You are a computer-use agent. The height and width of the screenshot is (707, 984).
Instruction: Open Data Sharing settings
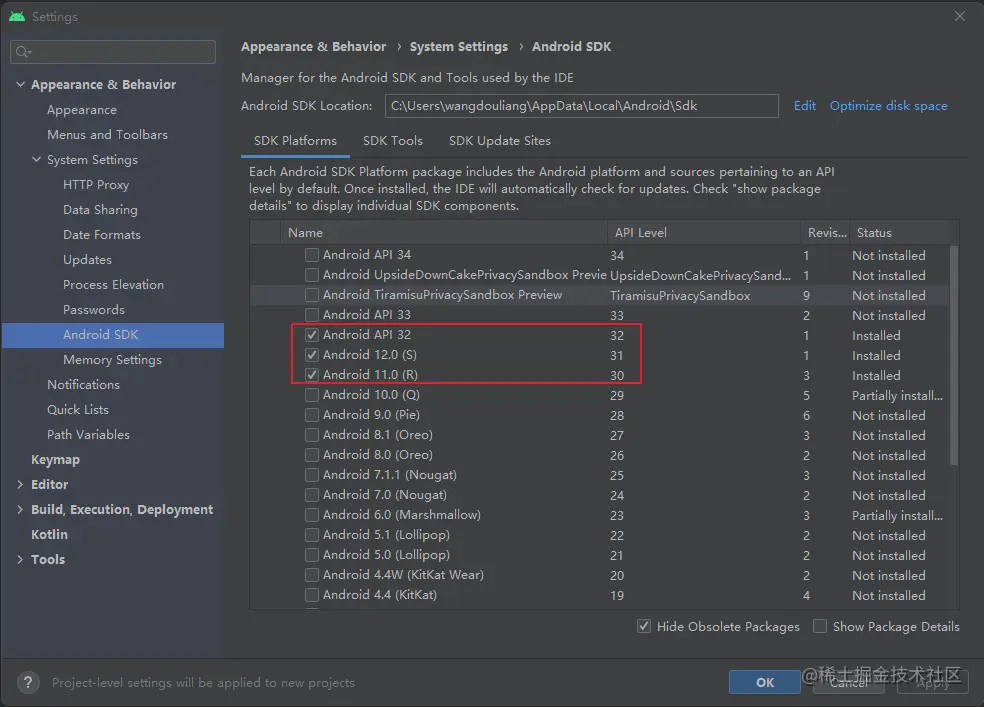[x=100, y=210]
